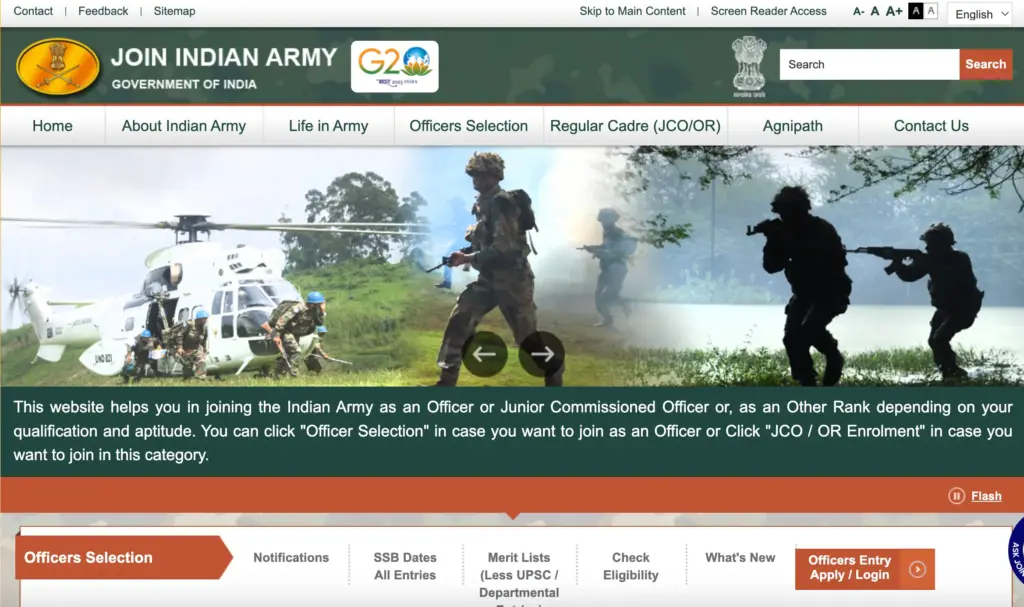Go to the Home menu

[x=52, y=125]
